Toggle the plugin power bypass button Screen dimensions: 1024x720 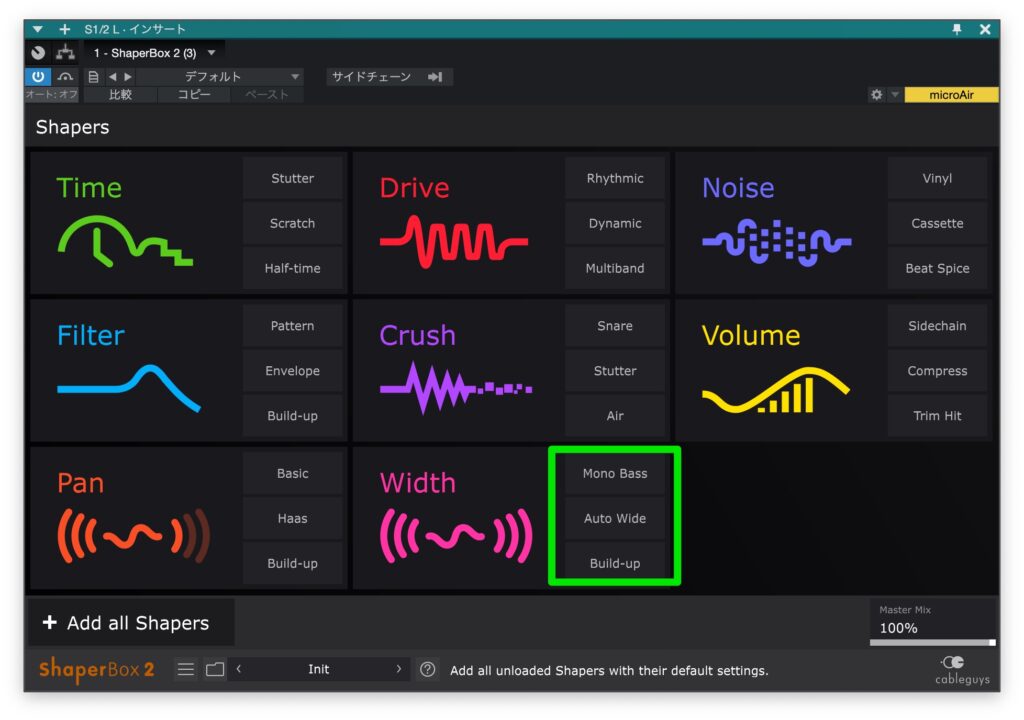click(x=38, y=77)
